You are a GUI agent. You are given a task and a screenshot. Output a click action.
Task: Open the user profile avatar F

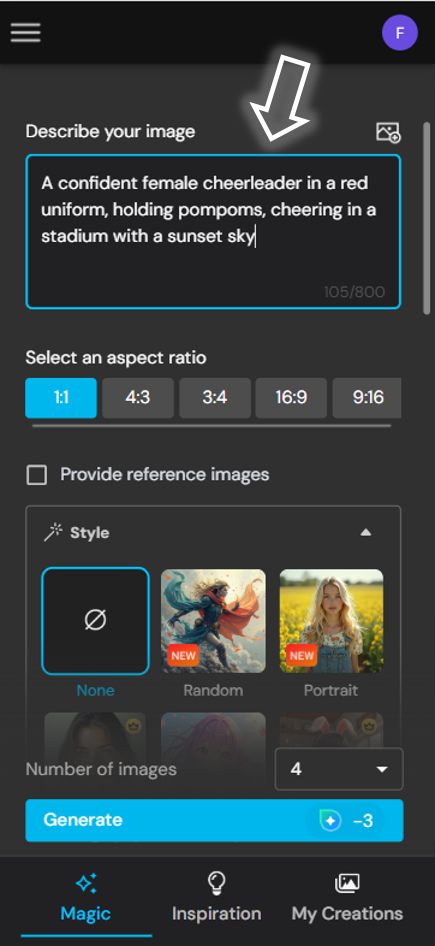399,33
